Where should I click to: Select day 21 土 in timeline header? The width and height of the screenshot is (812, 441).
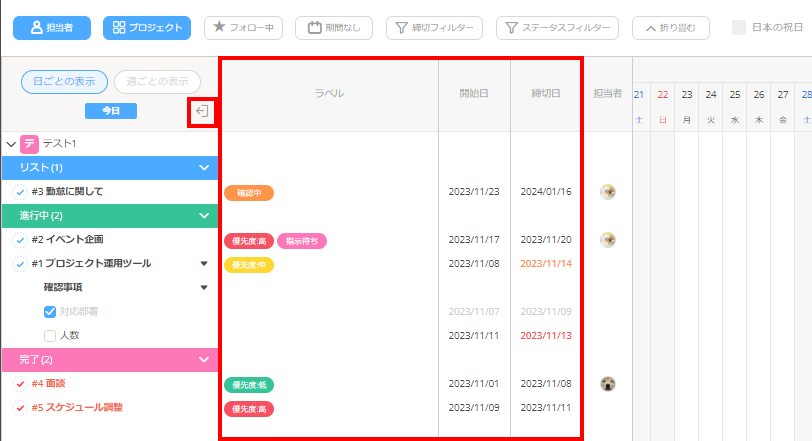pyautogui.click(x=639, y=107)
